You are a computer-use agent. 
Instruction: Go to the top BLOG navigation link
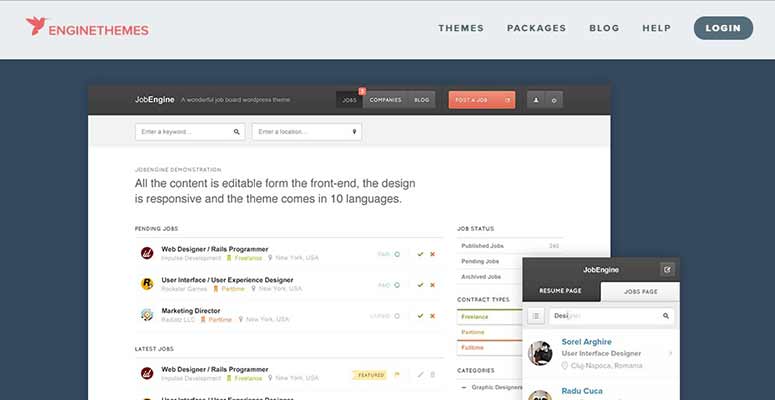(604, 28)
